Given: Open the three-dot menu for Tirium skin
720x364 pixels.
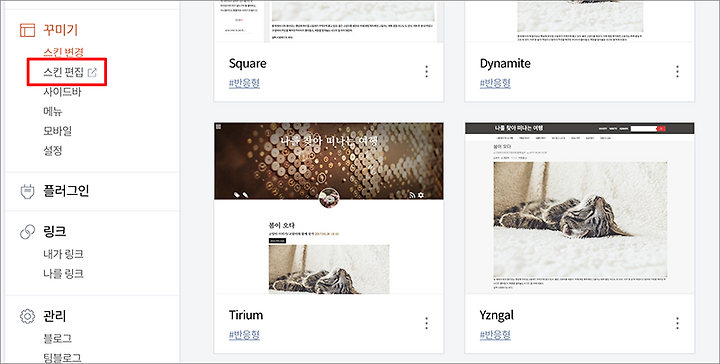Looking at the screenshot, I should [x=427, y=323].
